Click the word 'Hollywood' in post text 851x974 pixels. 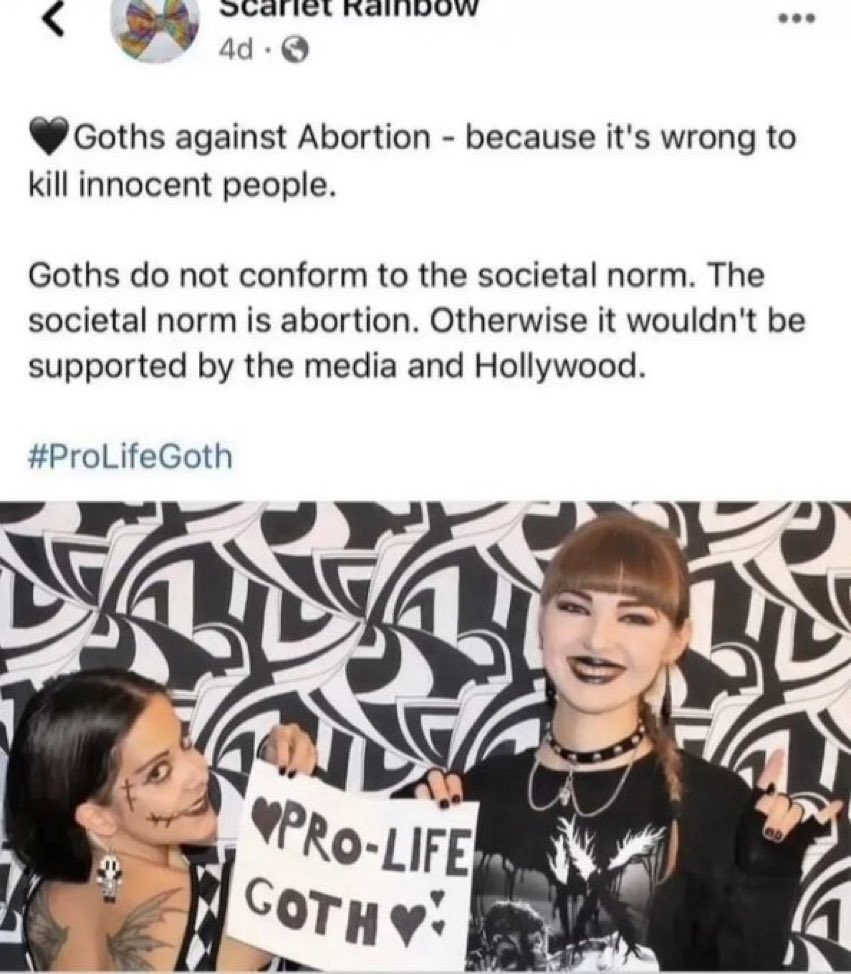coord(557,366)
